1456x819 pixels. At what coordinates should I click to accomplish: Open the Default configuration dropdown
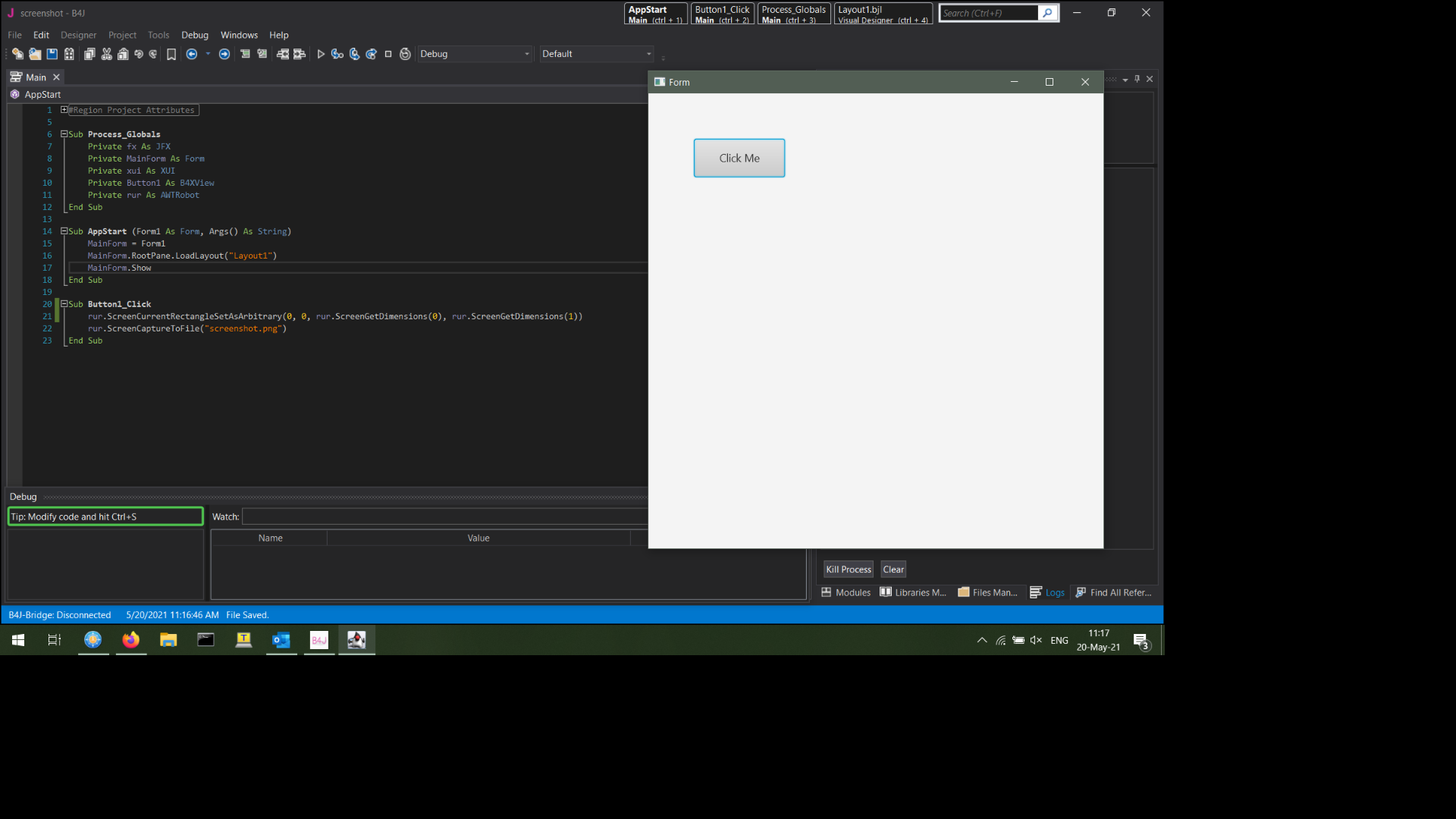point(597,54)
